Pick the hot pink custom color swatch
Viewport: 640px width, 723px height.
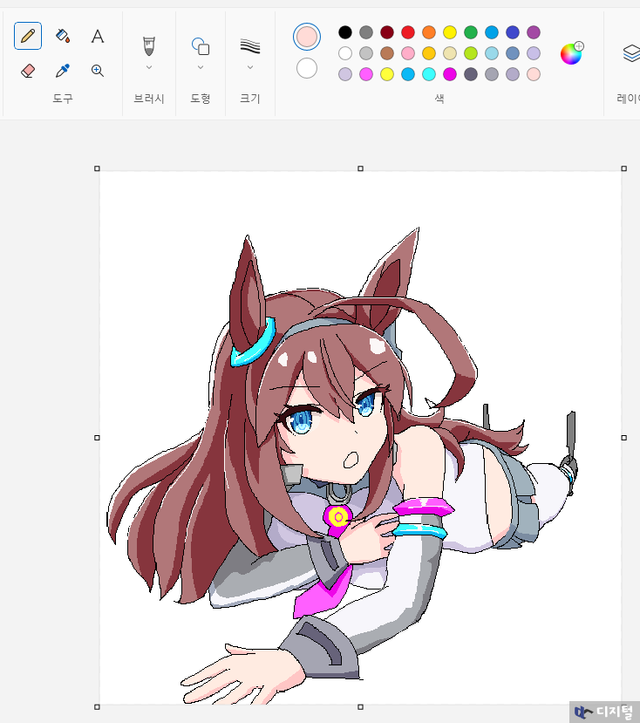click(366, 74)
